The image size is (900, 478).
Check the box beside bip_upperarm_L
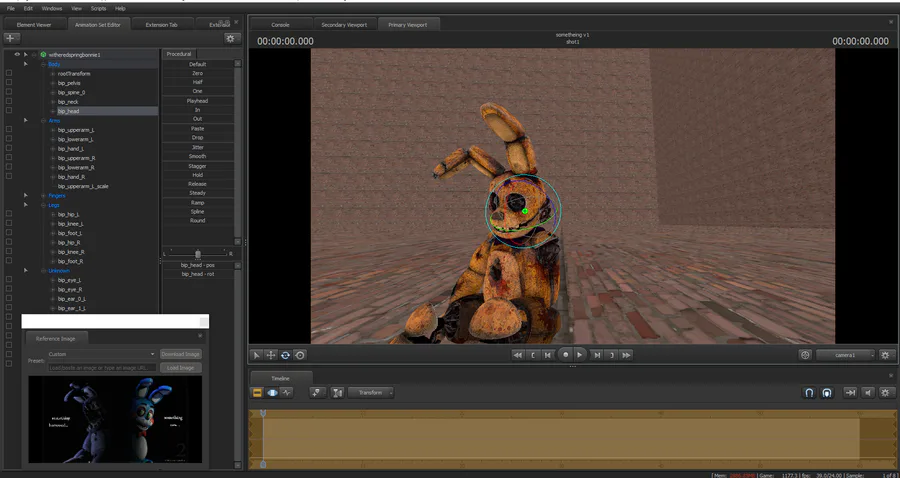9,129
